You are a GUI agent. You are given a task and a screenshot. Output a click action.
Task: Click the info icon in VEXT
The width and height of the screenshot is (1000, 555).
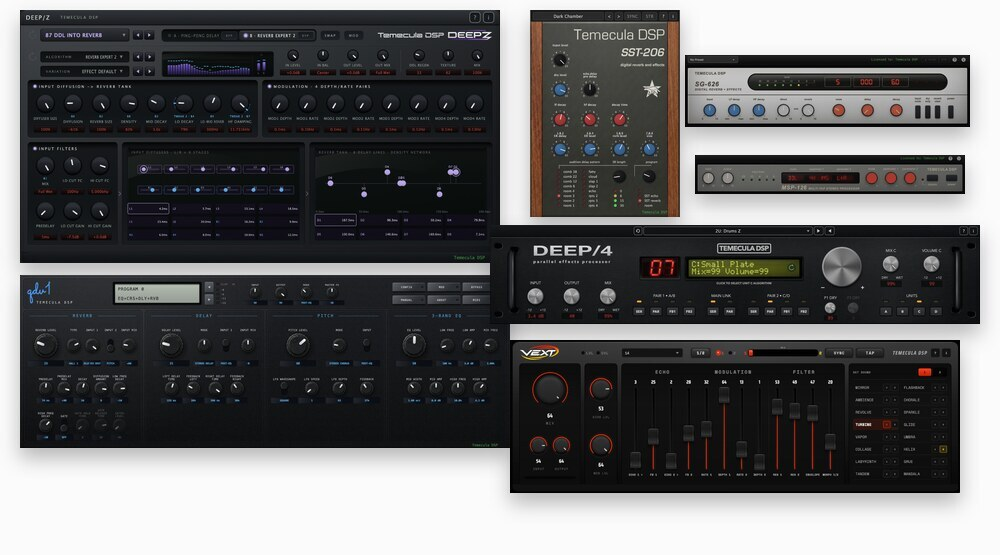(x=946, y=353)
